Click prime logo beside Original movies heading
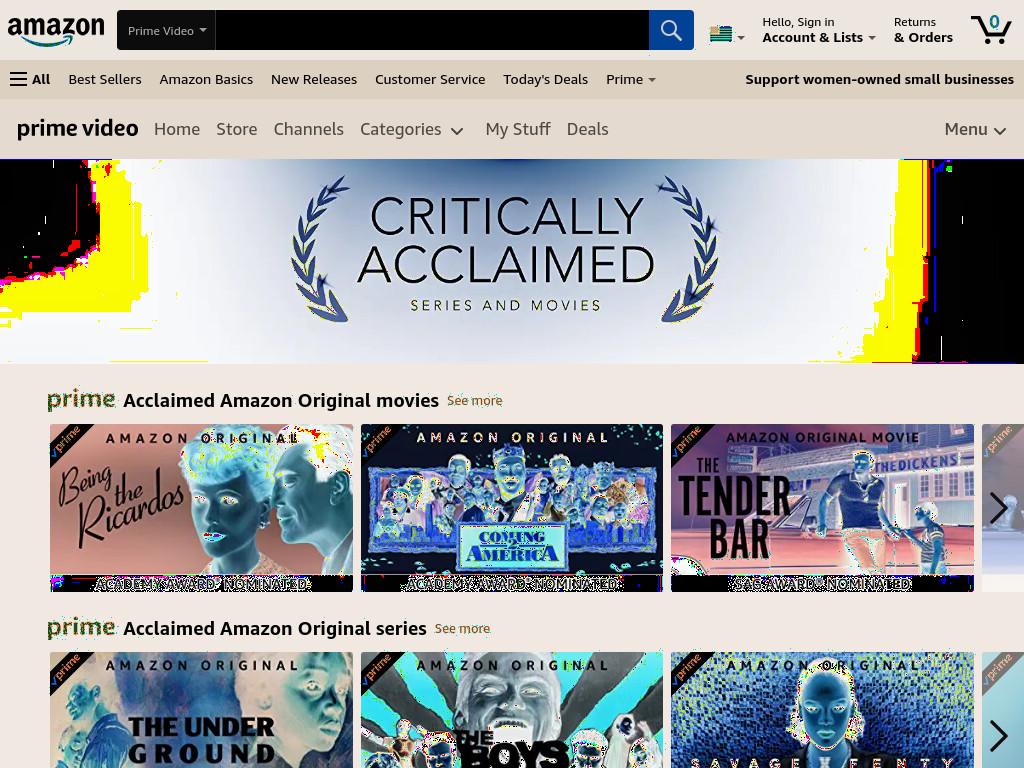This screenshot has width=1024, height=768. (81, 400)
